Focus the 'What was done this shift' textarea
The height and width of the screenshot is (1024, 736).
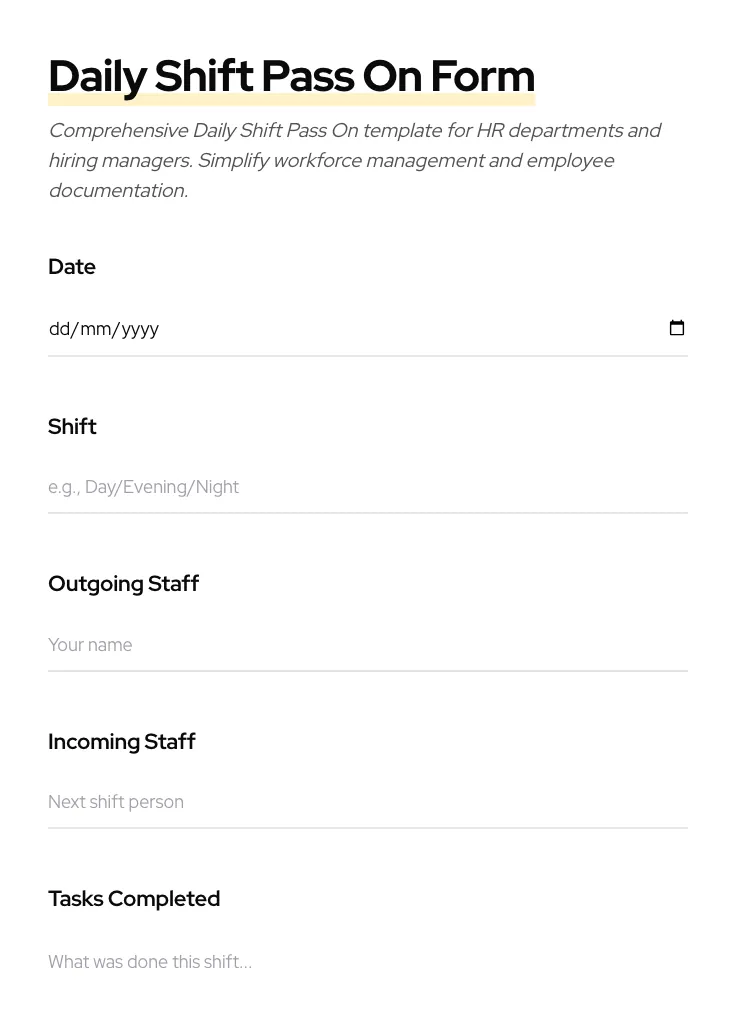click(367, 962)
